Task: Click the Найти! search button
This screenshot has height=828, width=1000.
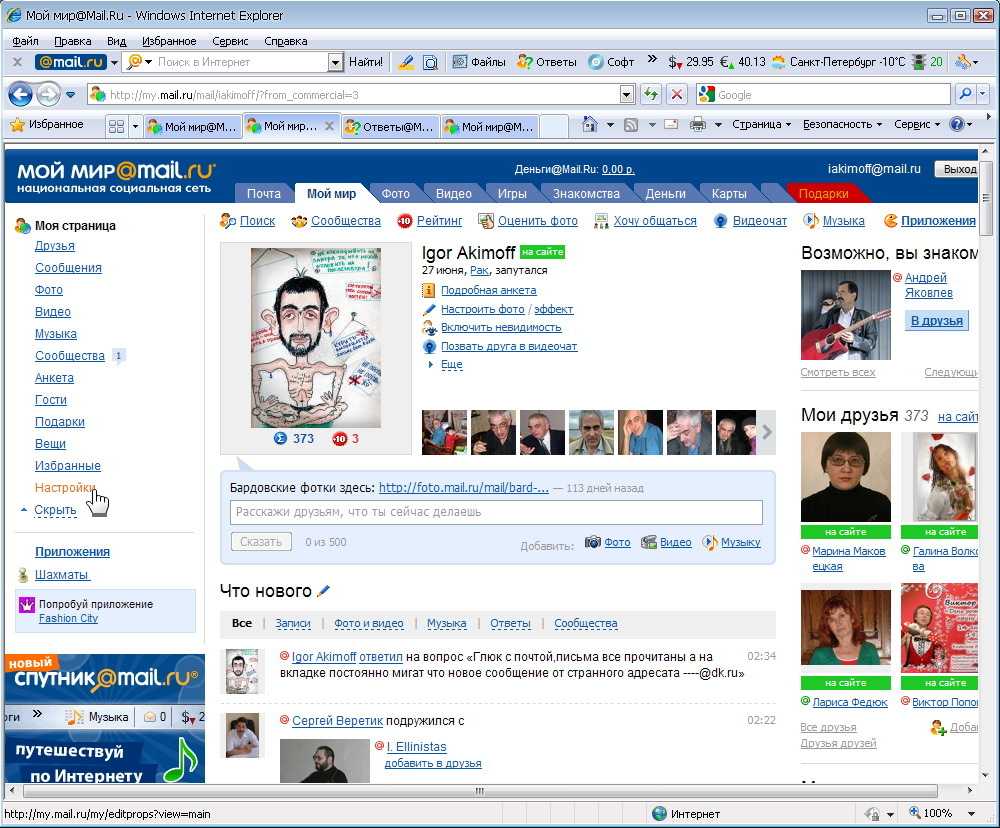Action: click(365, 62)
